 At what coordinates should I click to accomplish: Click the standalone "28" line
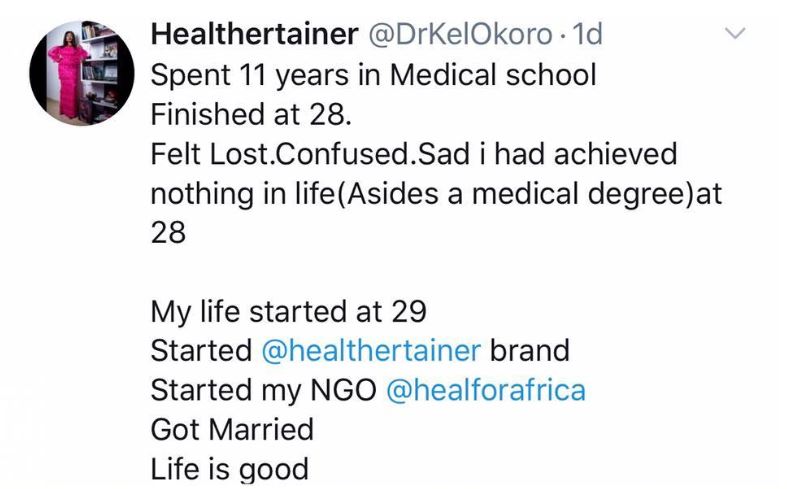[x=168, y=233]
